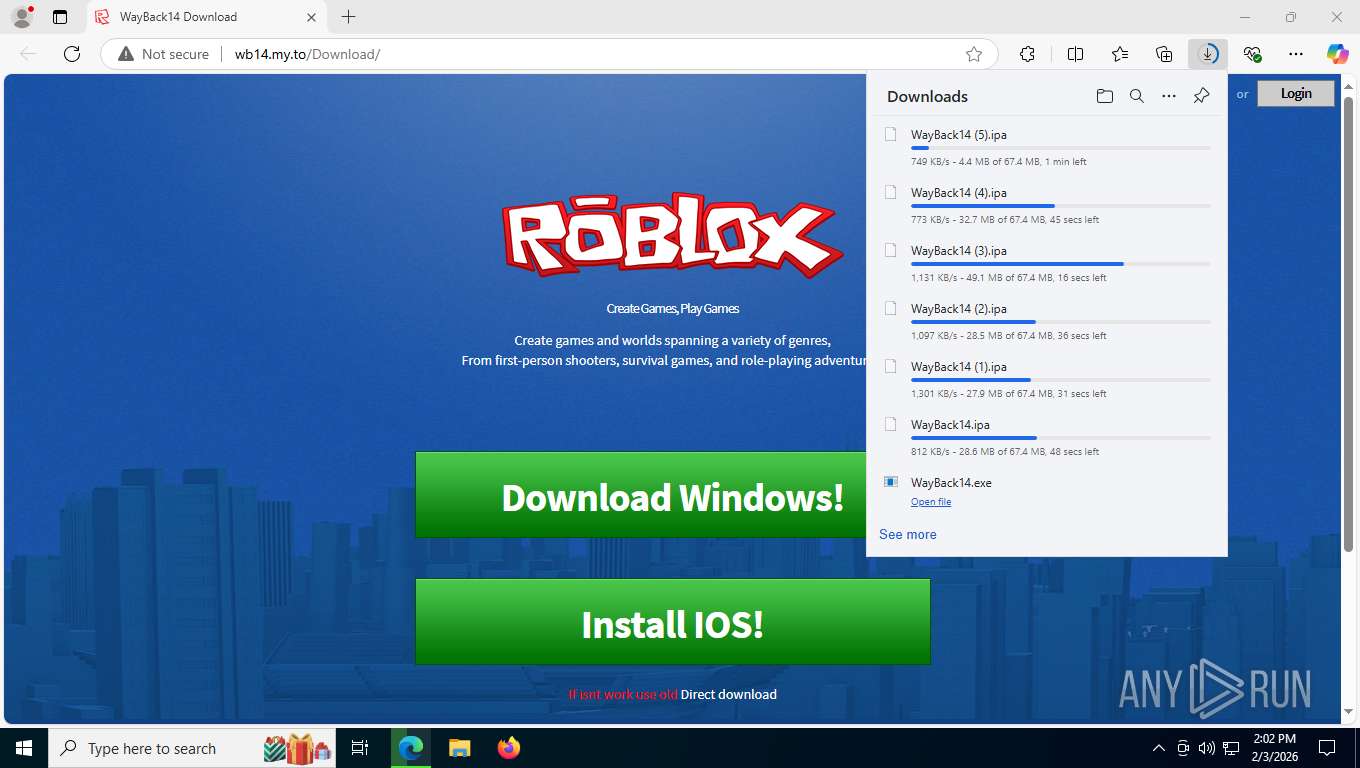Click WayBack14.exe file icon

coord(890,482)
